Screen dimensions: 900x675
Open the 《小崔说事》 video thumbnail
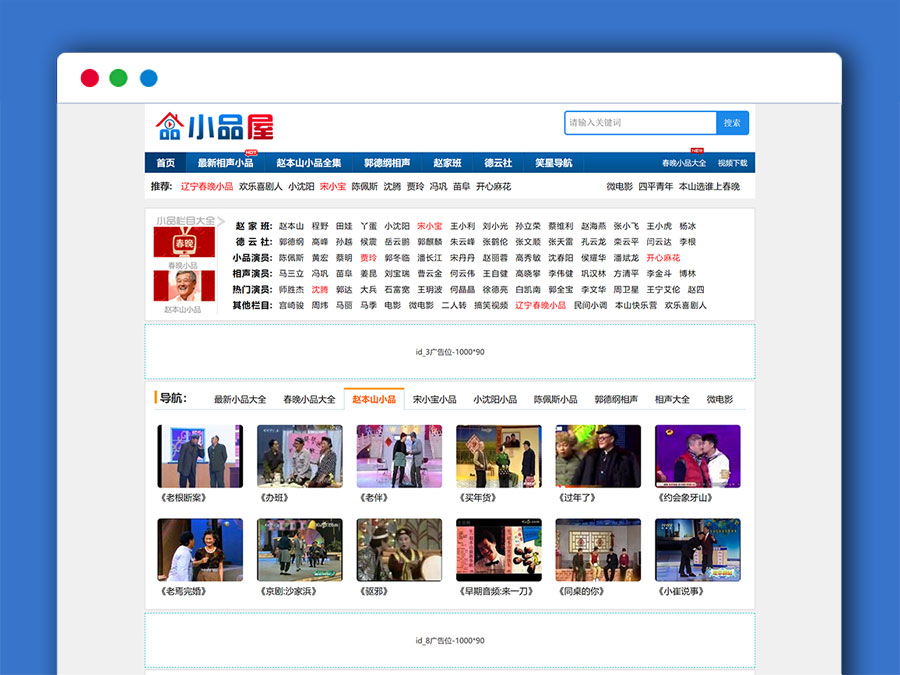[x=697, y=549]
